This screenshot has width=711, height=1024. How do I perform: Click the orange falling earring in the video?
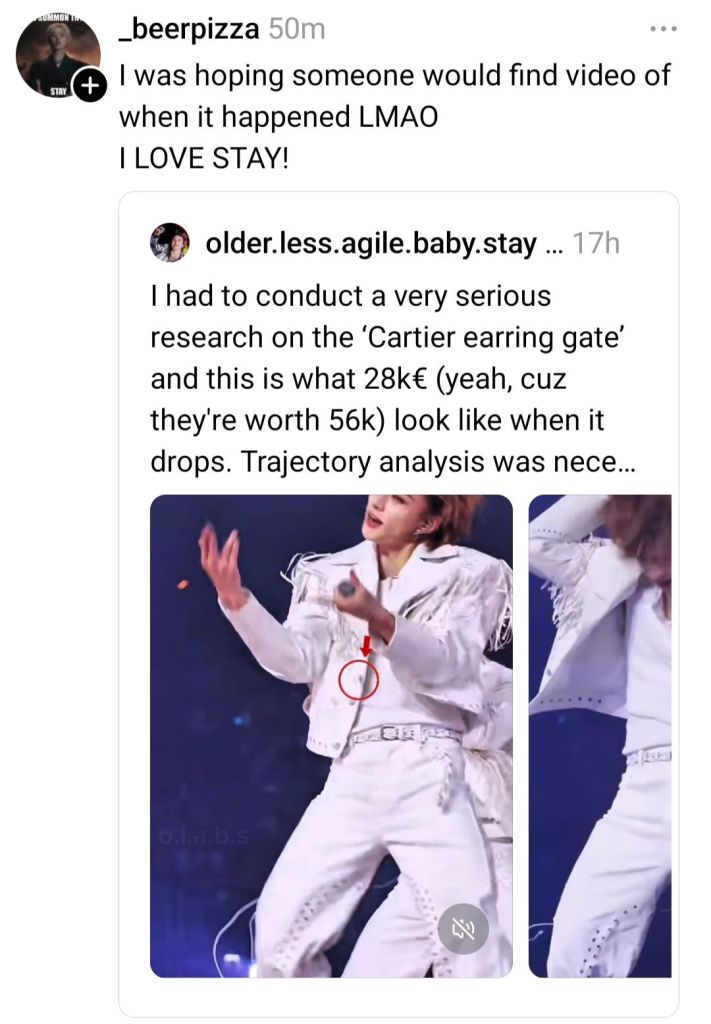point(183,583)
